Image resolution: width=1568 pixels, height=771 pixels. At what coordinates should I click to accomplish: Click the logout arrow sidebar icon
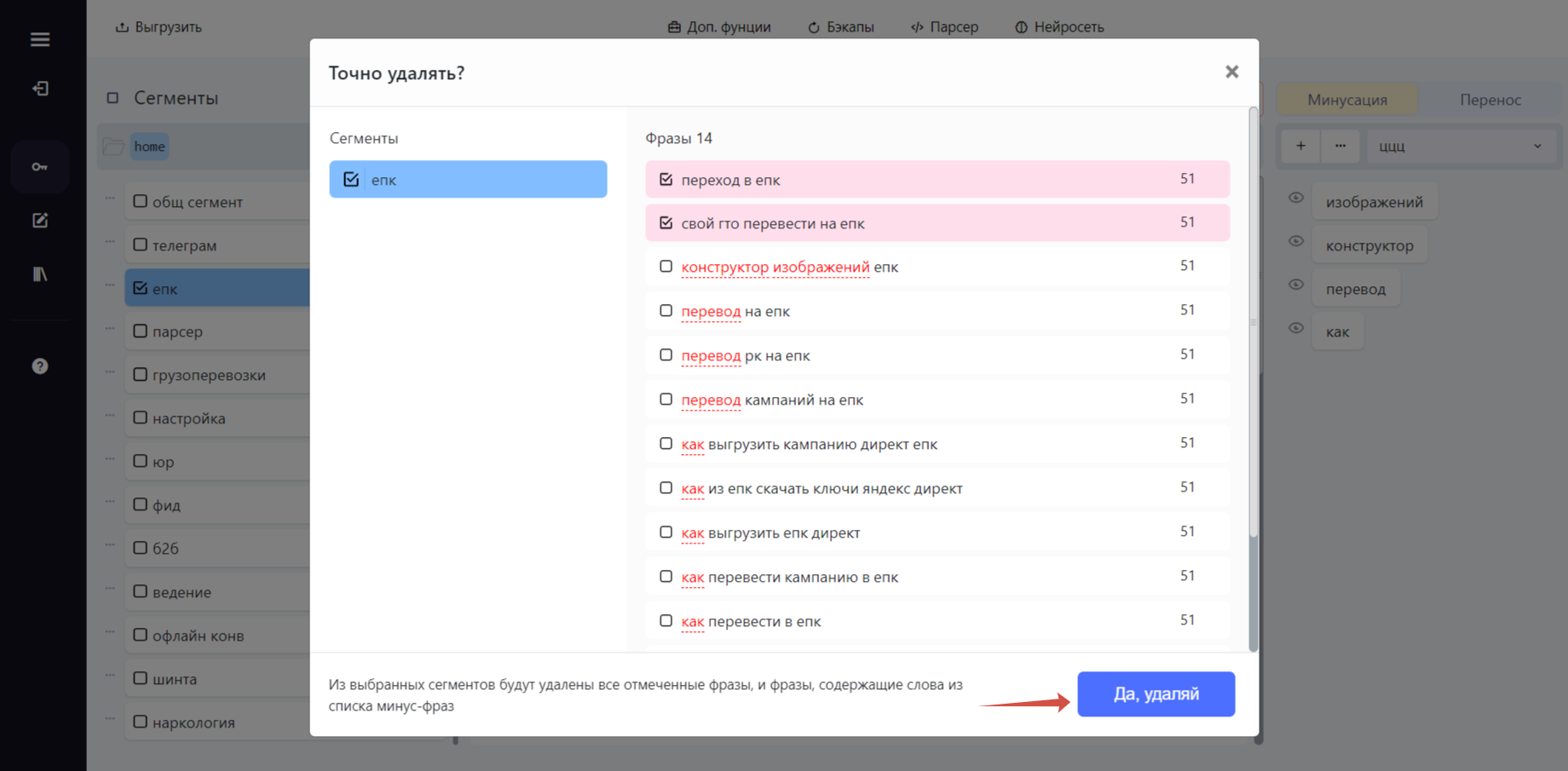pos(40,89)
